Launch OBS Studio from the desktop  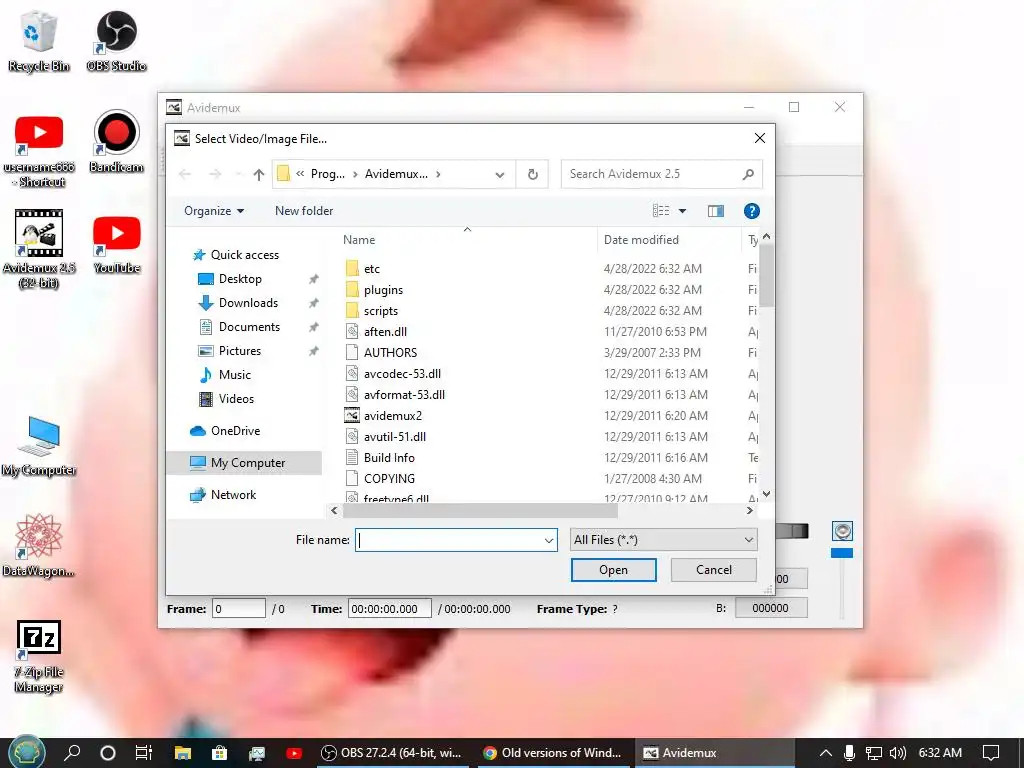[116, 40]
